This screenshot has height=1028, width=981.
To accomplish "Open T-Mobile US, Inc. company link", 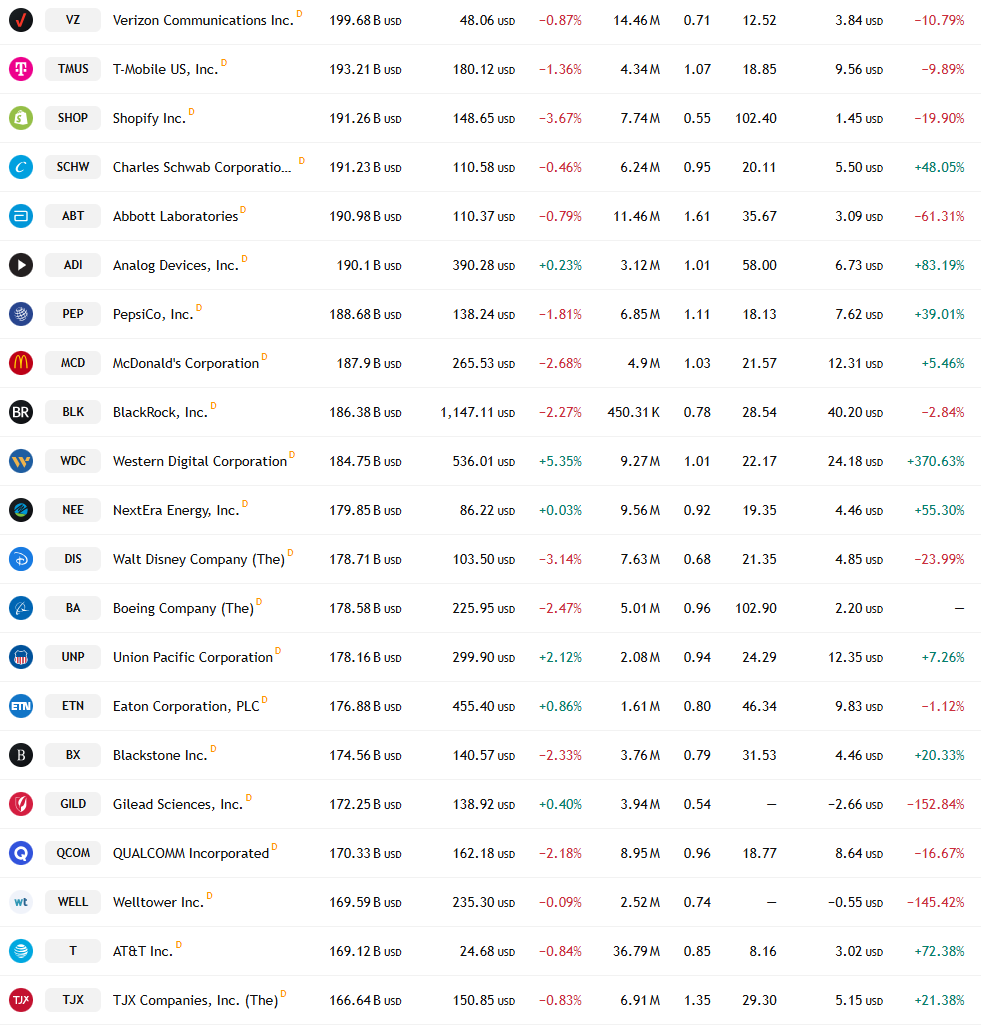I will click(165, 69).
